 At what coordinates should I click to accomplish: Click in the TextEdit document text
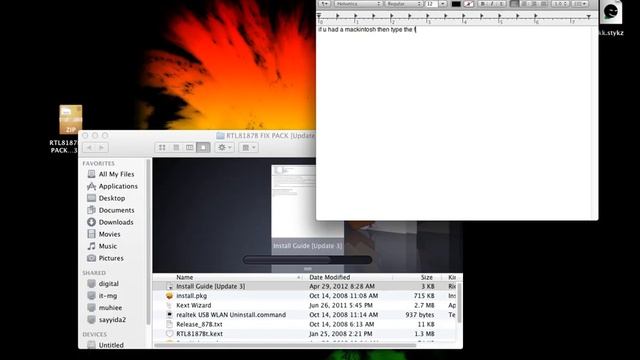[x=367, y=30]
